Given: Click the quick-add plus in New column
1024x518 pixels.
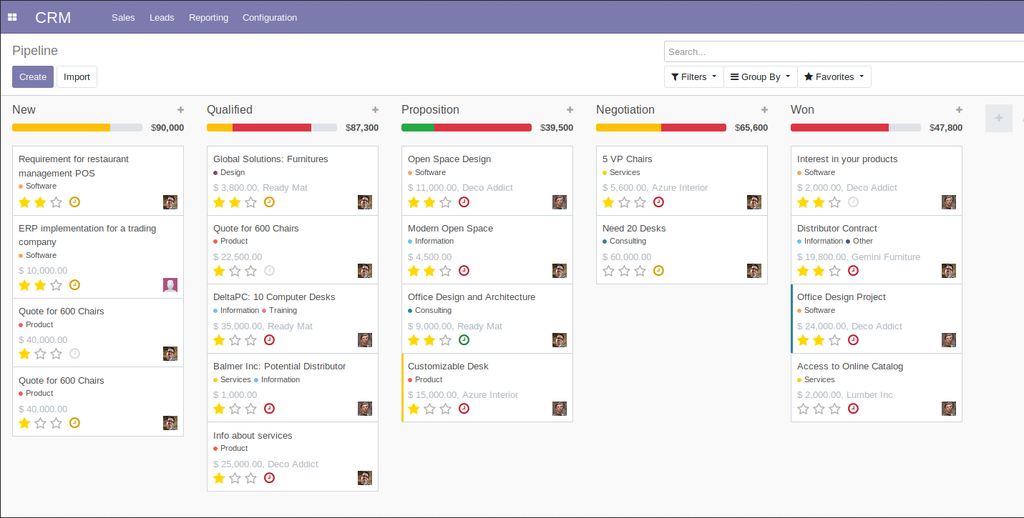Looking at the screenshot, I should [181, 110].
